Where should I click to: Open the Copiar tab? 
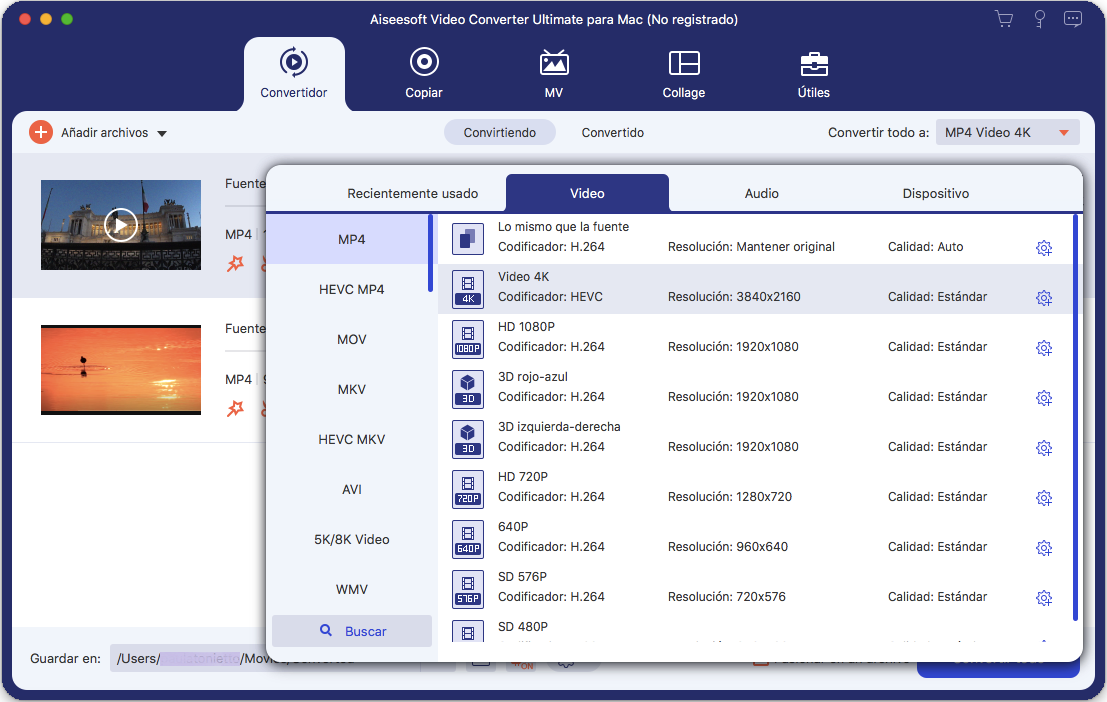[x=424, y=73]
